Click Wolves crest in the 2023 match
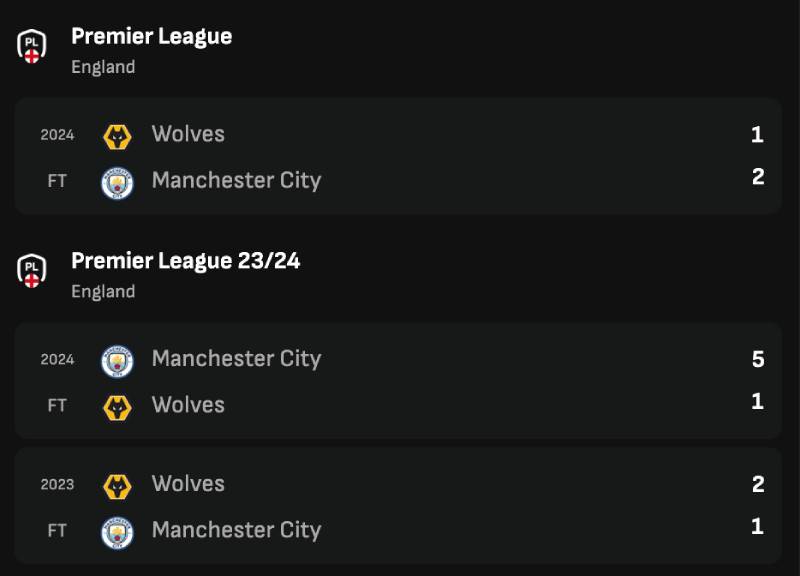Screen dimensions: 800x576 118,485
